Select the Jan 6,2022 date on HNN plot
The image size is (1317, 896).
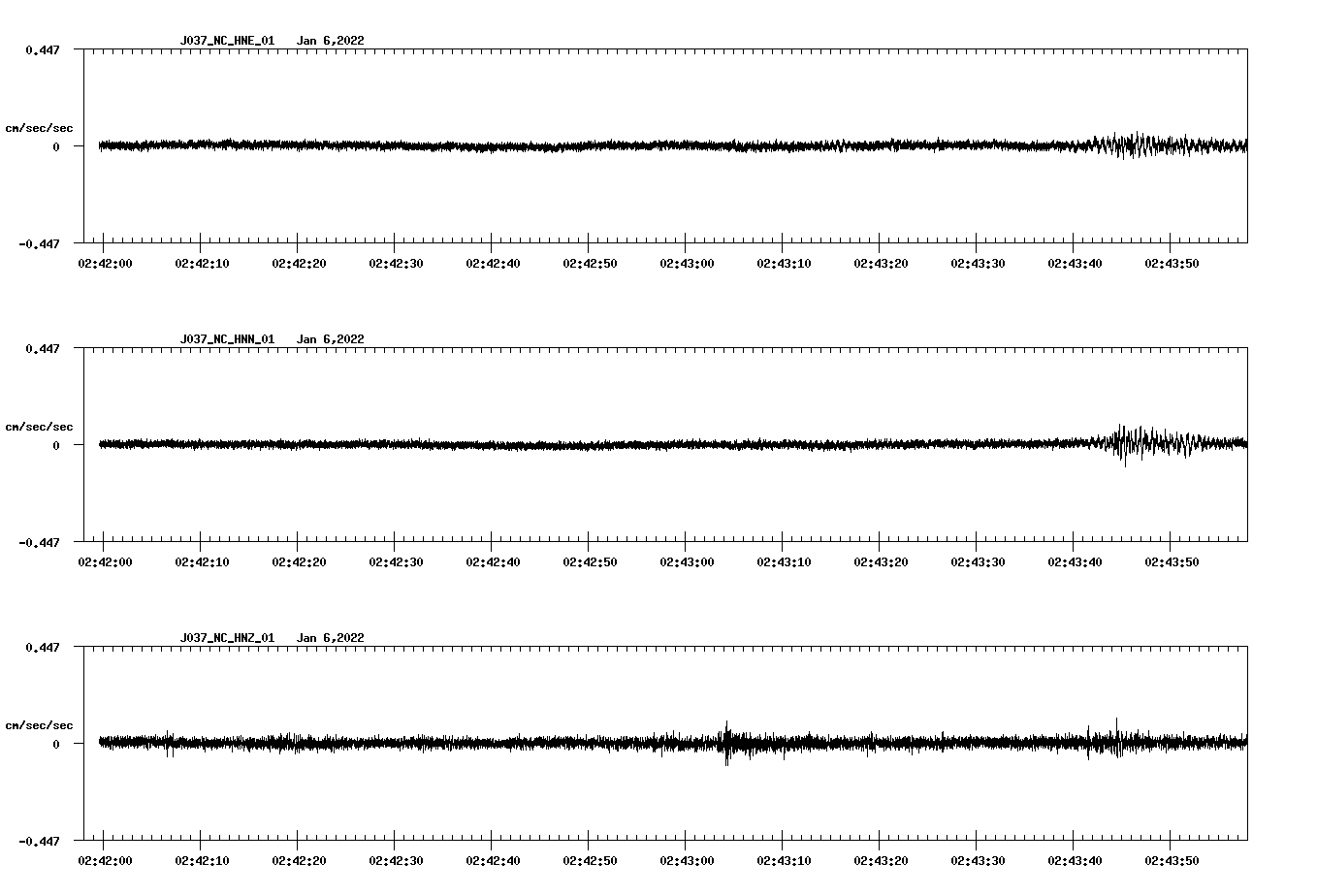point(331,339)
